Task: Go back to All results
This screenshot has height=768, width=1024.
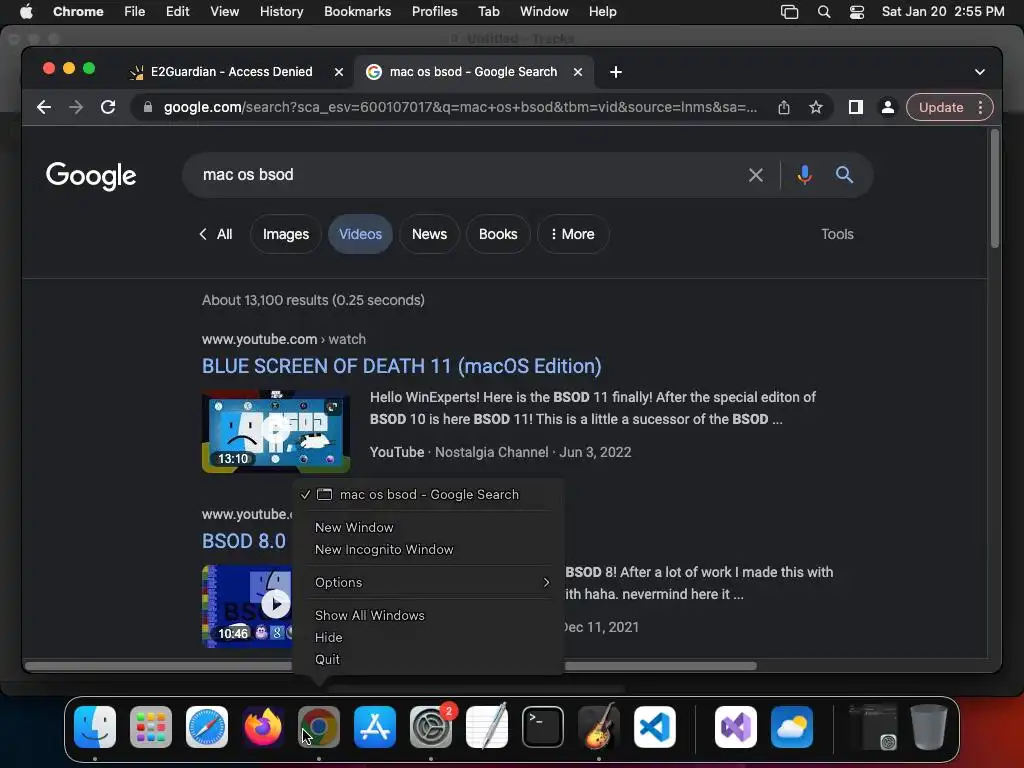Action: tap(216, 234)
